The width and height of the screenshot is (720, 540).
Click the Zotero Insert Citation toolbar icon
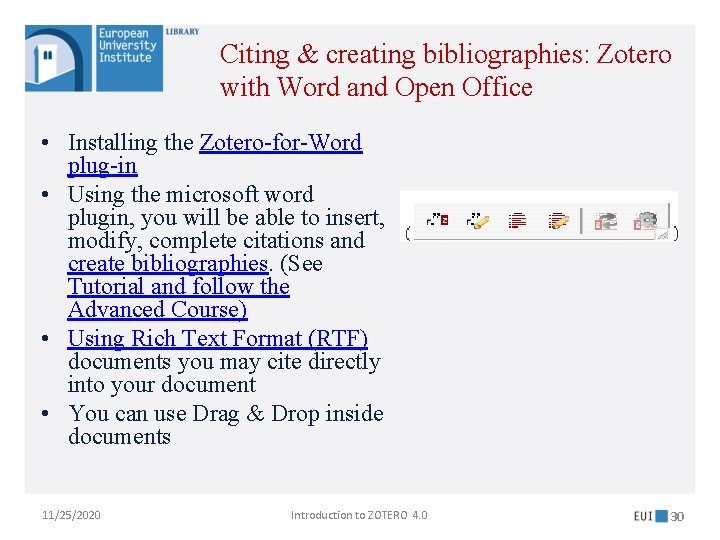coord(438,220)
